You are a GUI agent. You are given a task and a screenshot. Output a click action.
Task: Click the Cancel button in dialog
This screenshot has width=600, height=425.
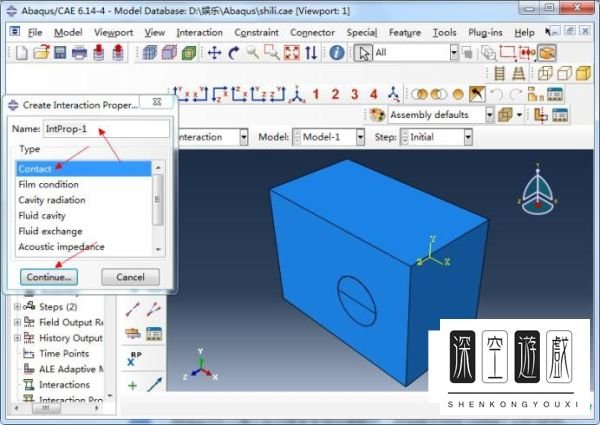(130, 277)
